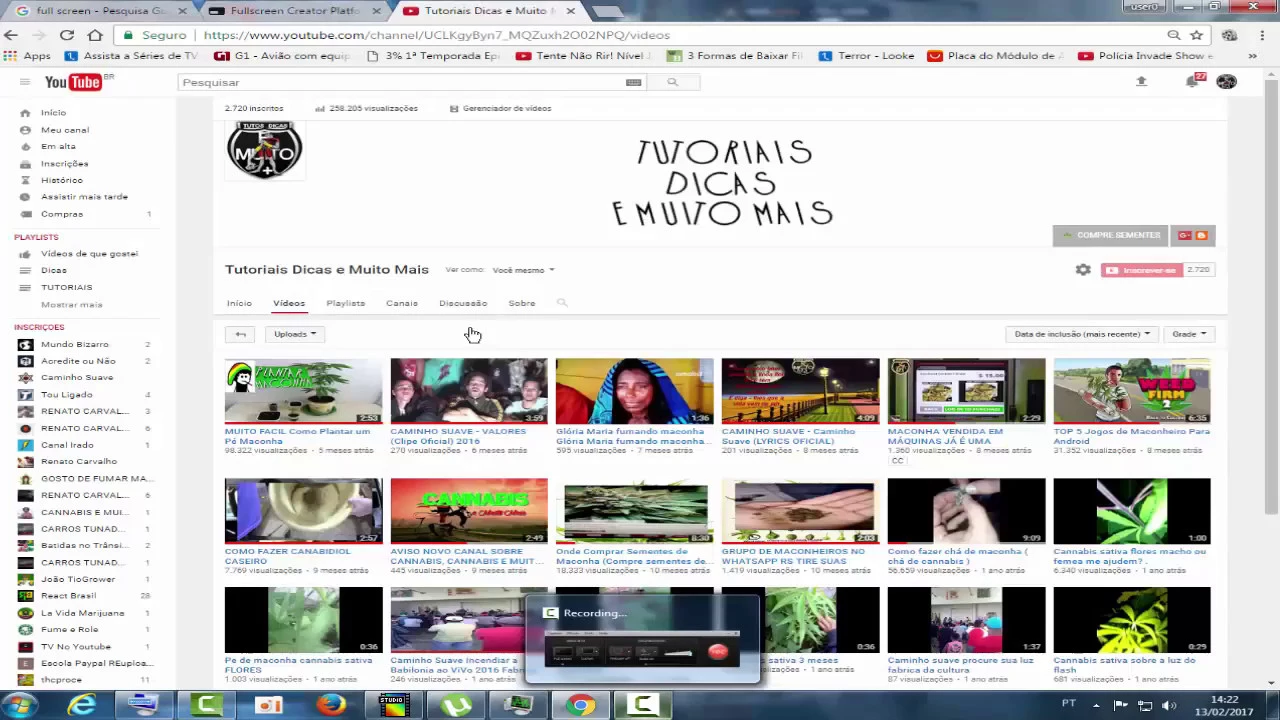The image size is (1280, 720).
Task: Open the Você mesmo view-as dropdown
Action: click(523, 270)
